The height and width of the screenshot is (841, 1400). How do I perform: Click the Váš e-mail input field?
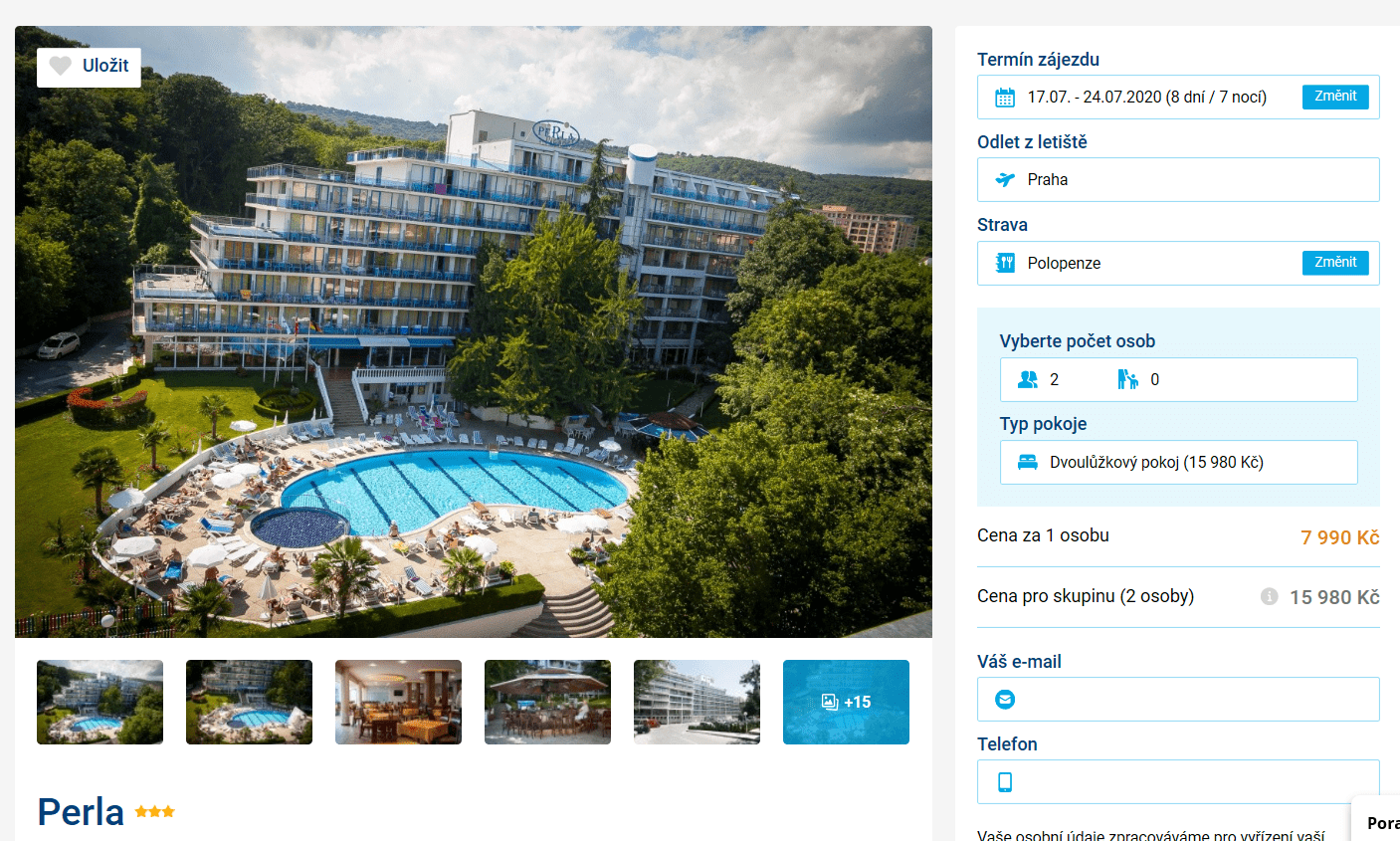pos(1178,699)
